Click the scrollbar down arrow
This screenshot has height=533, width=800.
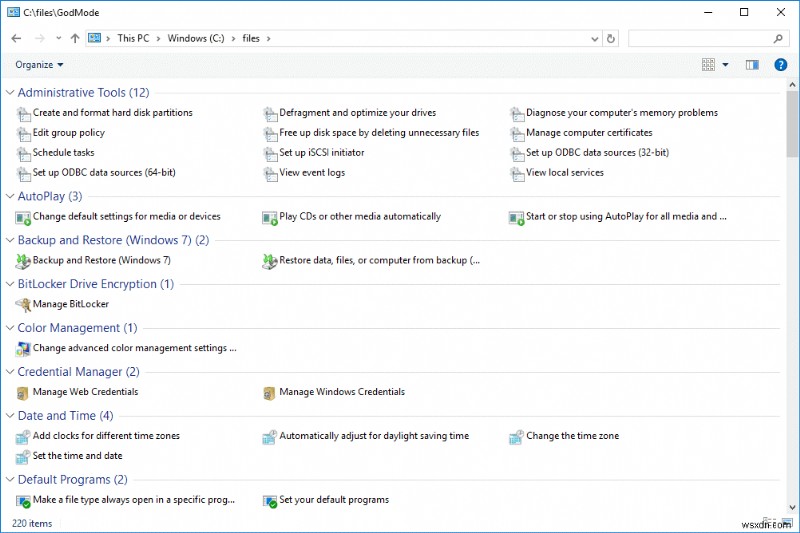click(792, 507)
